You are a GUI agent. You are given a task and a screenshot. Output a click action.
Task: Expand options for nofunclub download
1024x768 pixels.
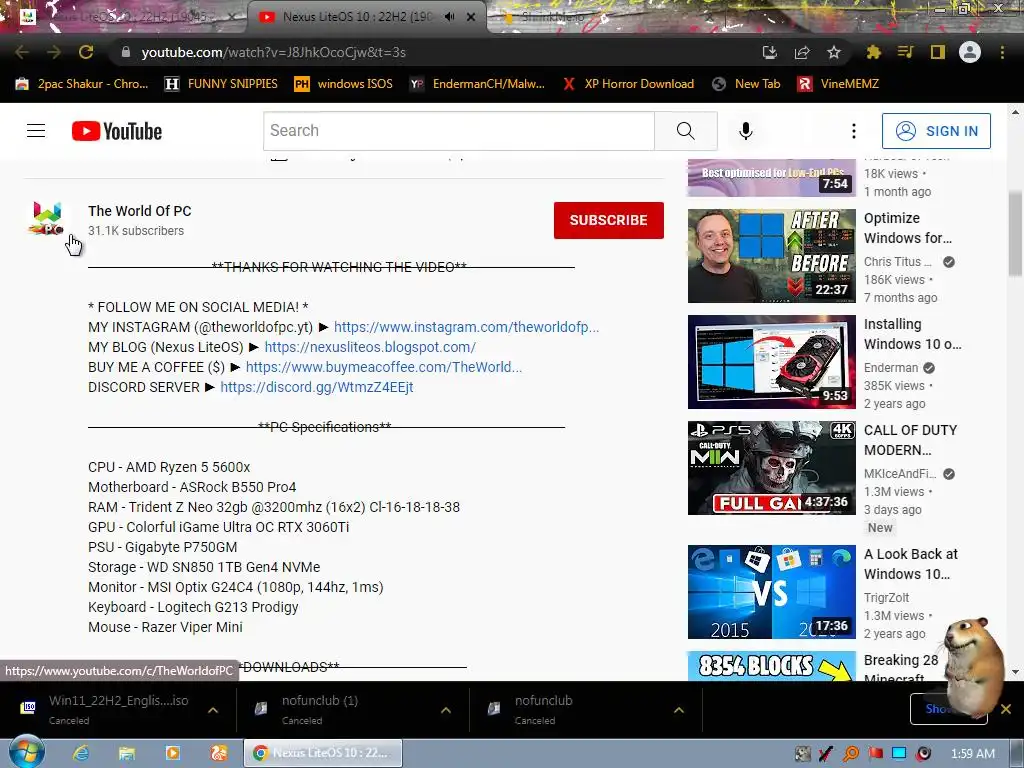point(679,710)
